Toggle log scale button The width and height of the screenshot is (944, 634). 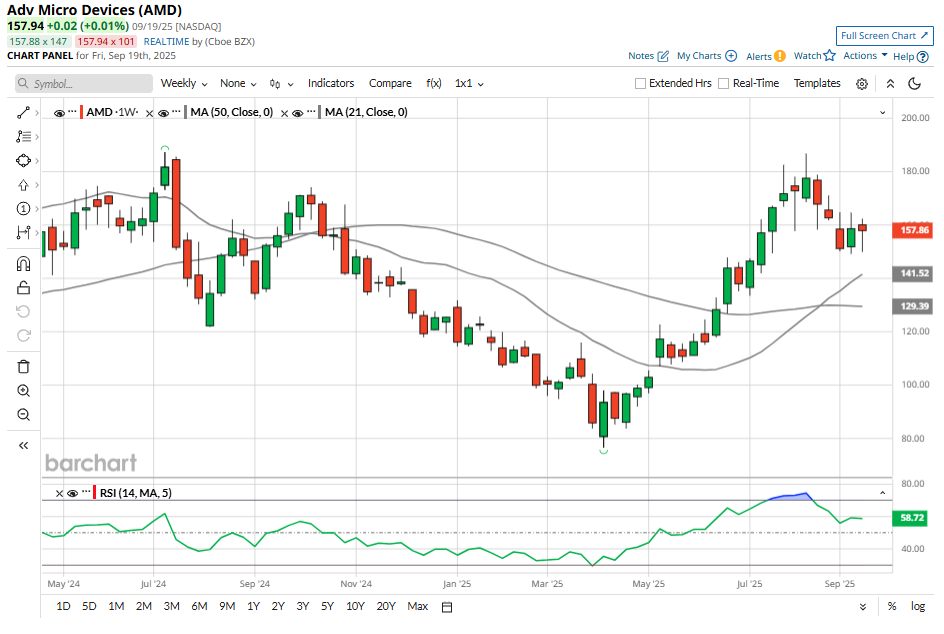[x=918, y=606]
